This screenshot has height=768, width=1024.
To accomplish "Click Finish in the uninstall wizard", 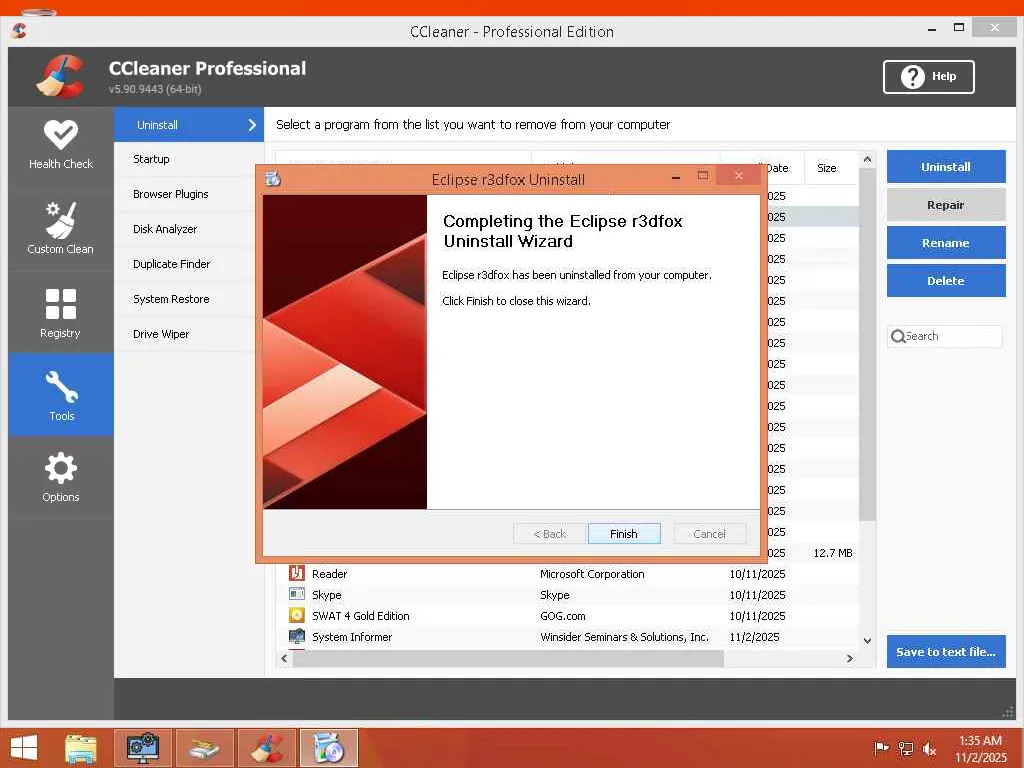I will pos(624,534).
